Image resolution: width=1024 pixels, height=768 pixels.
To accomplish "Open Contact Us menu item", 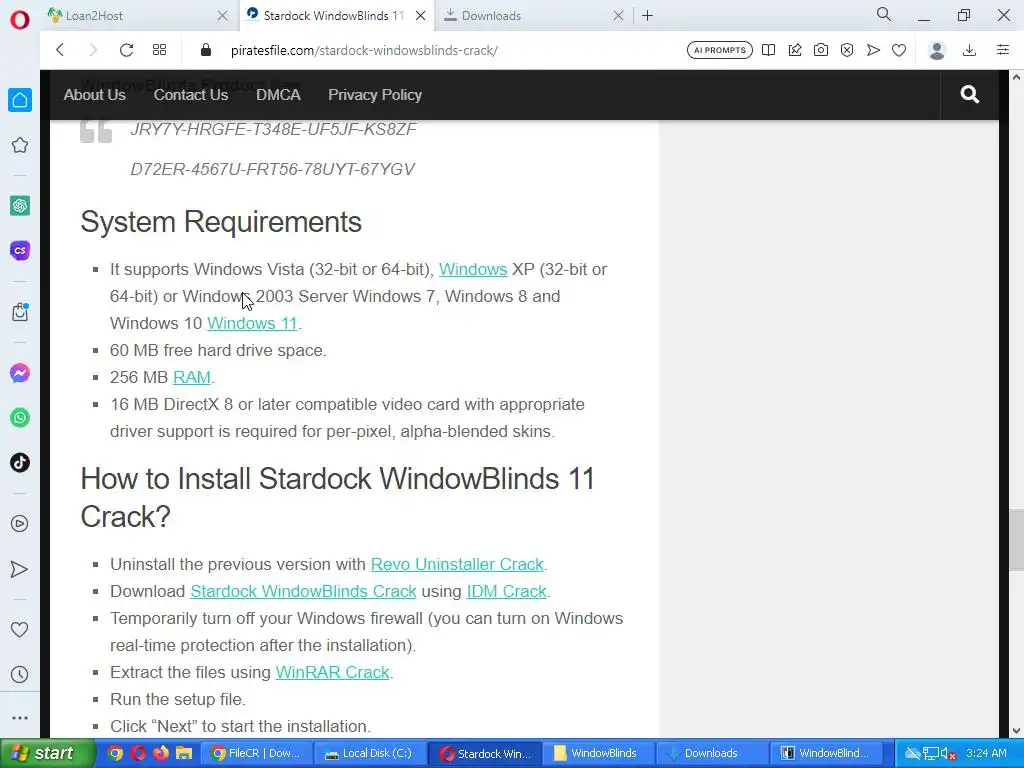I will (x=191, y=95).
